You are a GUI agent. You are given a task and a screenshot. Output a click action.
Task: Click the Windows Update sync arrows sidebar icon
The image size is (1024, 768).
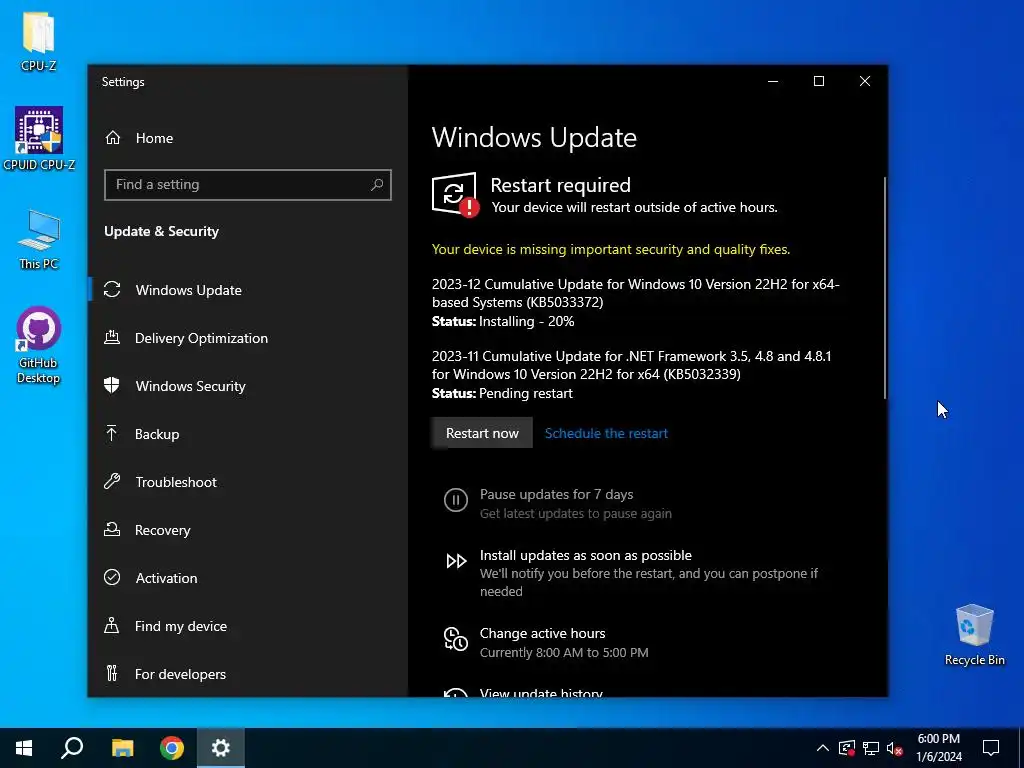pos(112,289)
